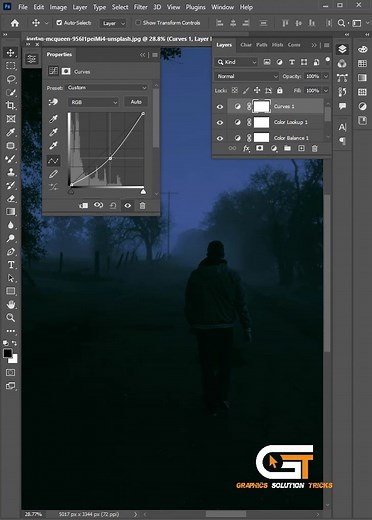Select the Pen tool
This screenshot has height=520, width=372.
click(x=11, y=252)
